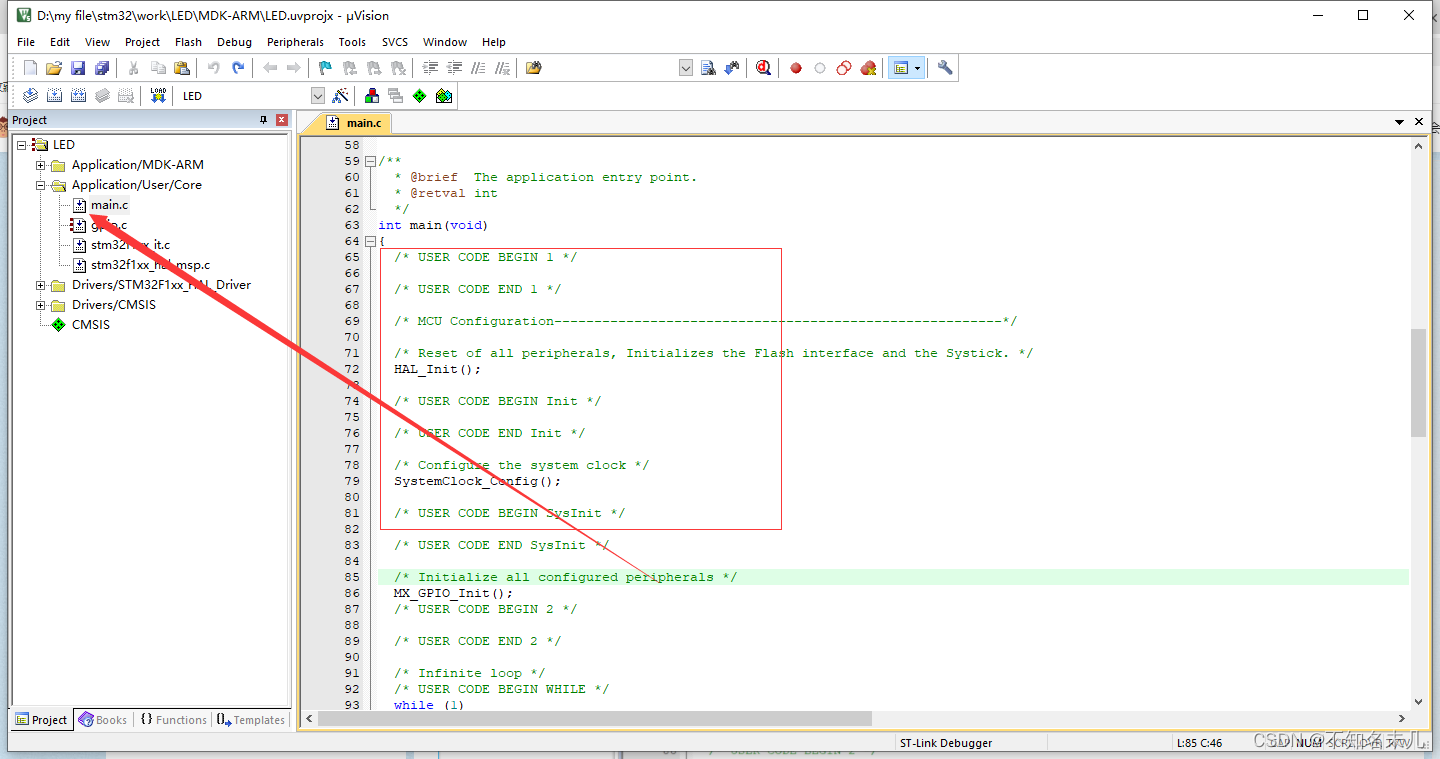
Task: Open the LED target selection dropdown
Action: pos(318,96)
